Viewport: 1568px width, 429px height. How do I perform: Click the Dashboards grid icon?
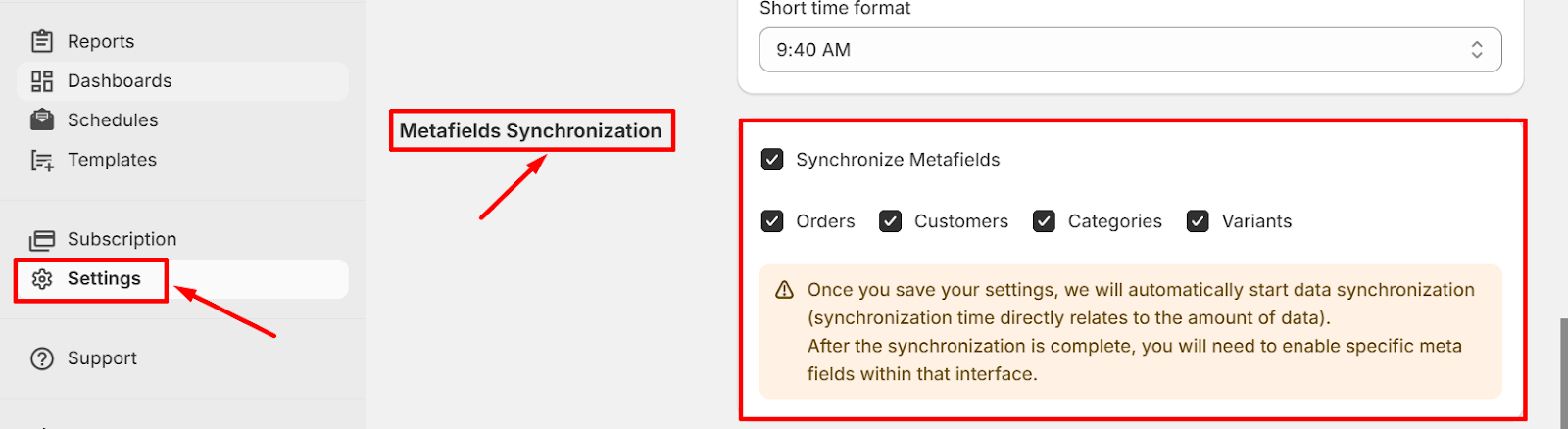(x=42, y=81)
